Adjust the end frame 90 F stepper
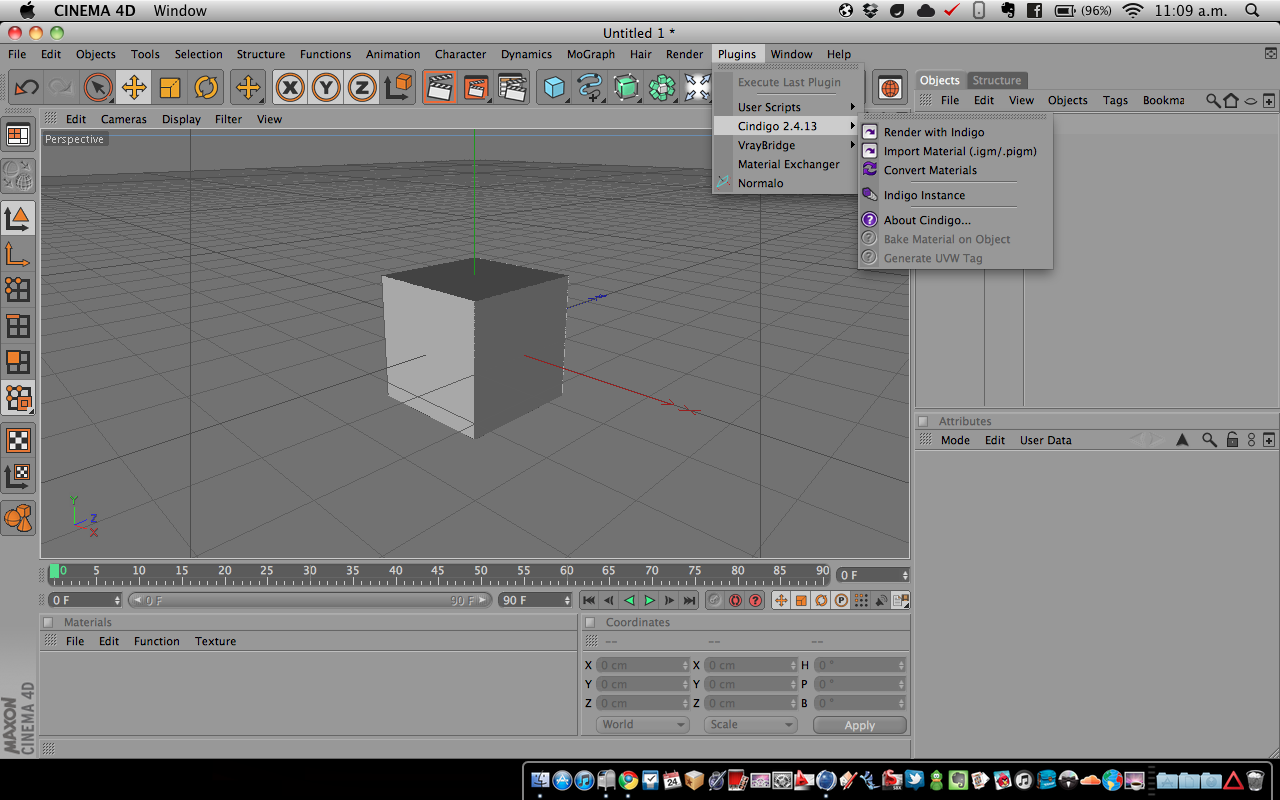 (x=568, y=600)
